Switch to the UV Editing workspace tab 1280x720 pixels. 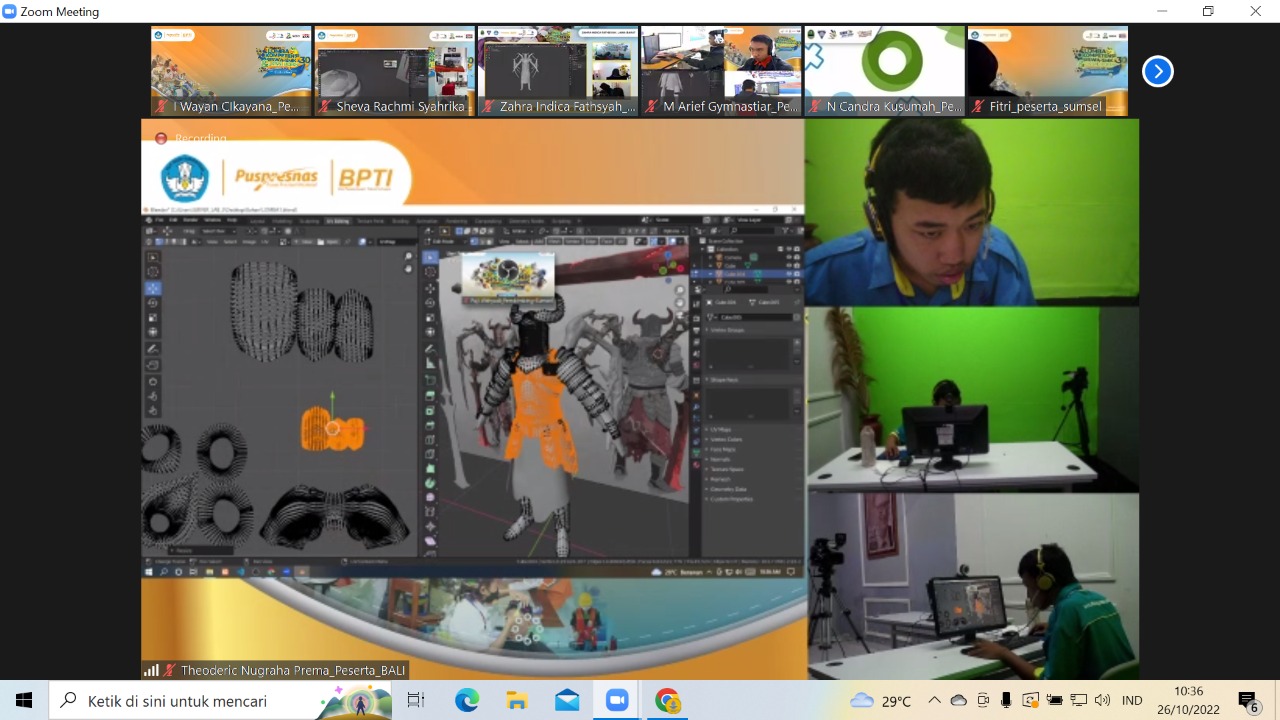tap(338, 221)
